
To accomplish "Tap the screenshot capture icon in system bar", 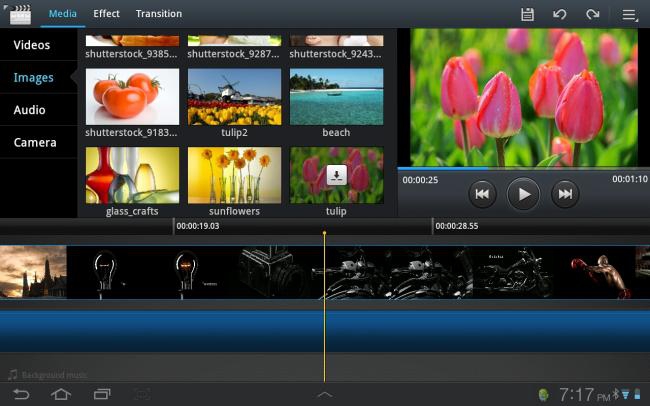I will [x=142, y=394].
